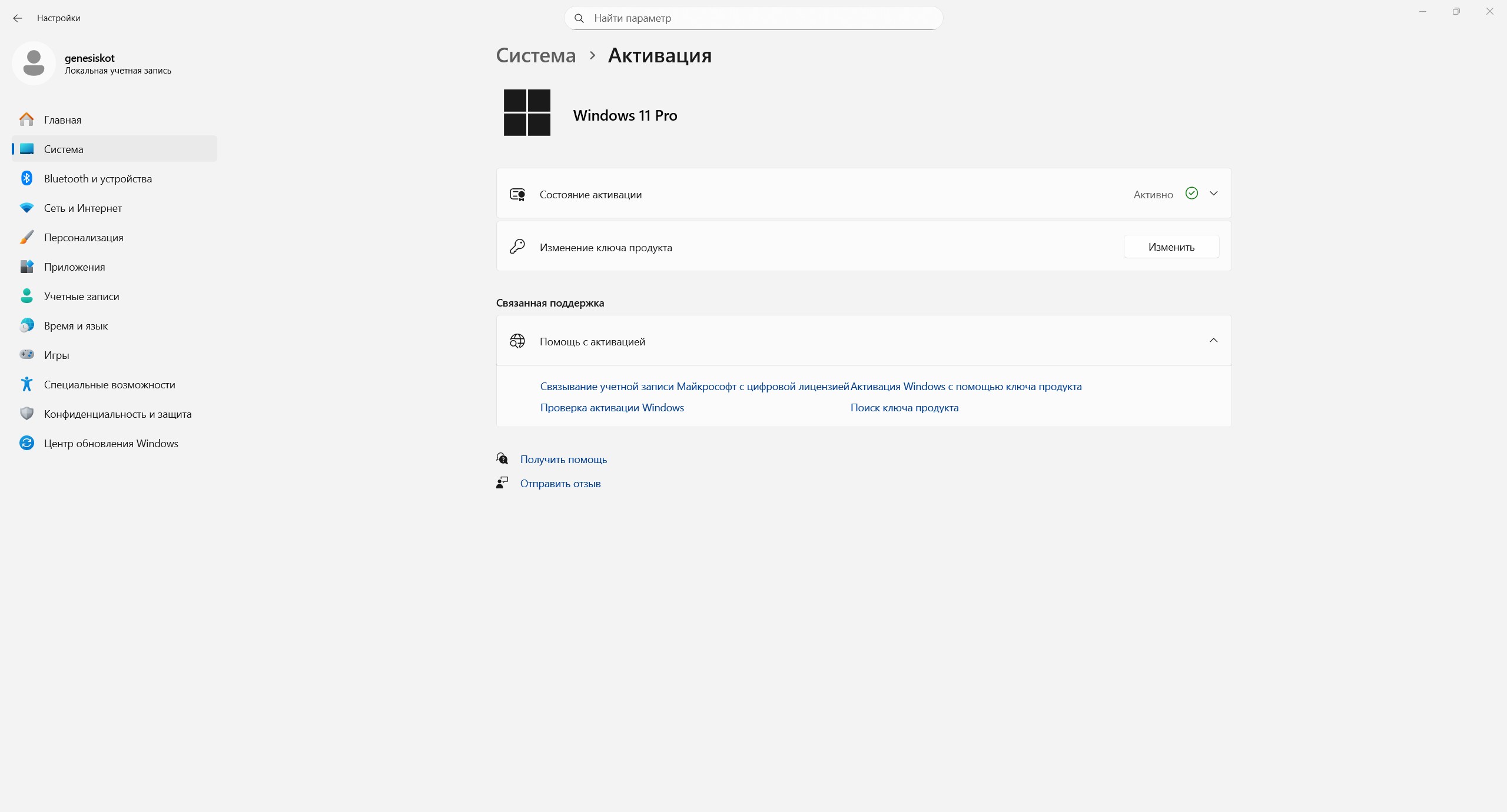Click the Windows Update refresh icon

[x=26, y=443]
